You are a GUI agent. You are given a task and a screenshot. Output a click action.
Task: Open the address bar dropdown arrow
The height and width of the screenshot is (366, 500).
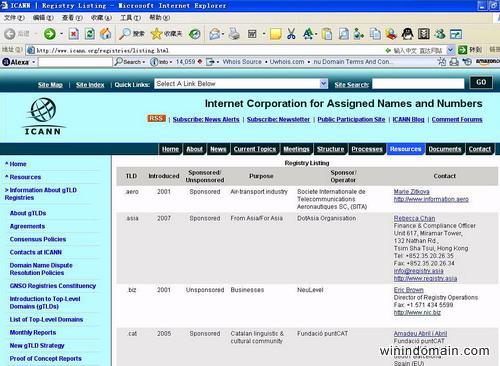[450, 50]
